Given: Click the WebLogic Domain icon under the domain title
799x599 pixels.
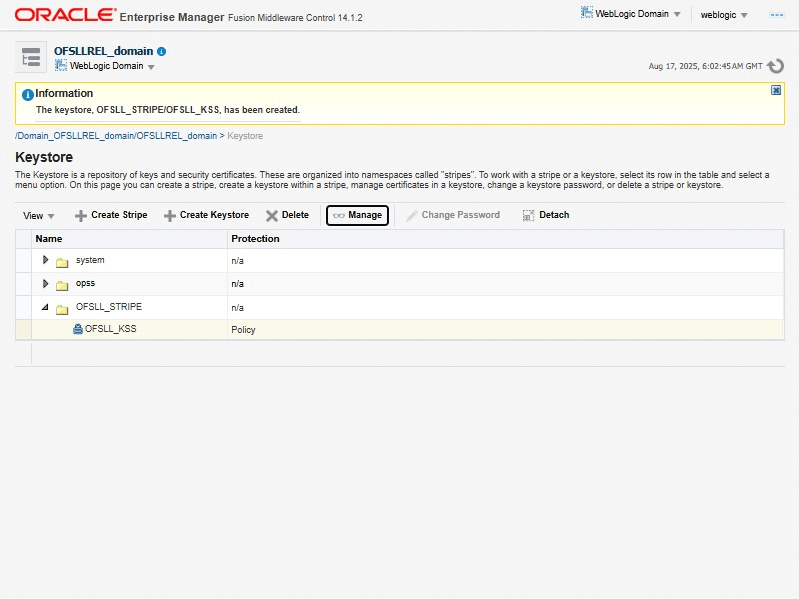Looking at the screenshot, I should coord(61,65).
